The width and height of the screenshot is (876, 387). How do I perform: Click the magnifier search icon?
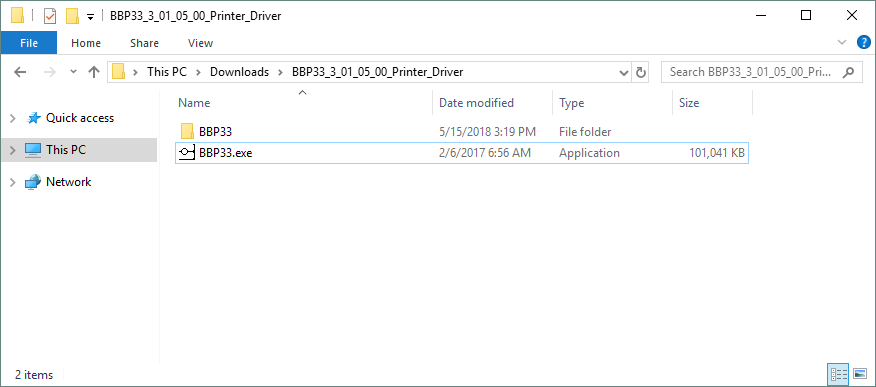[x=849, y=72]
